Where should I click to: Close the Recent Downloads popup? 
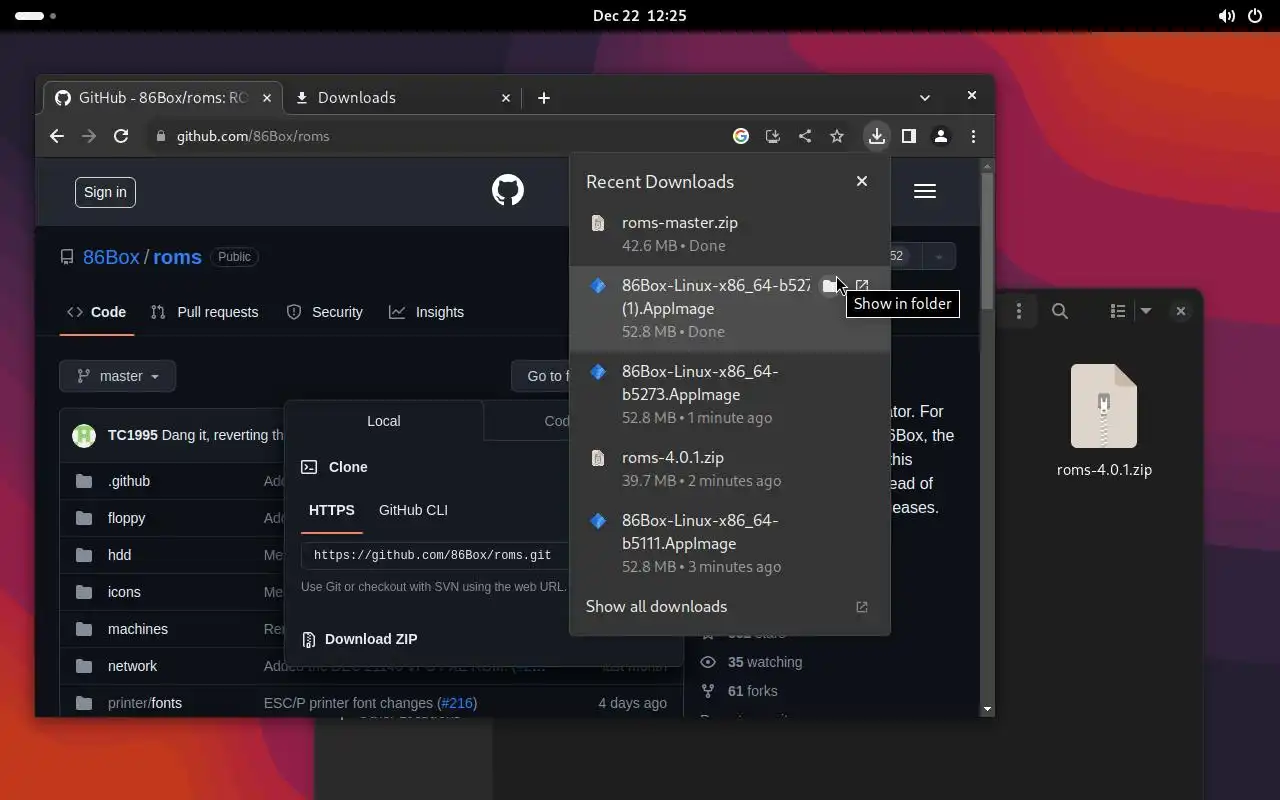tap(862, 181)
